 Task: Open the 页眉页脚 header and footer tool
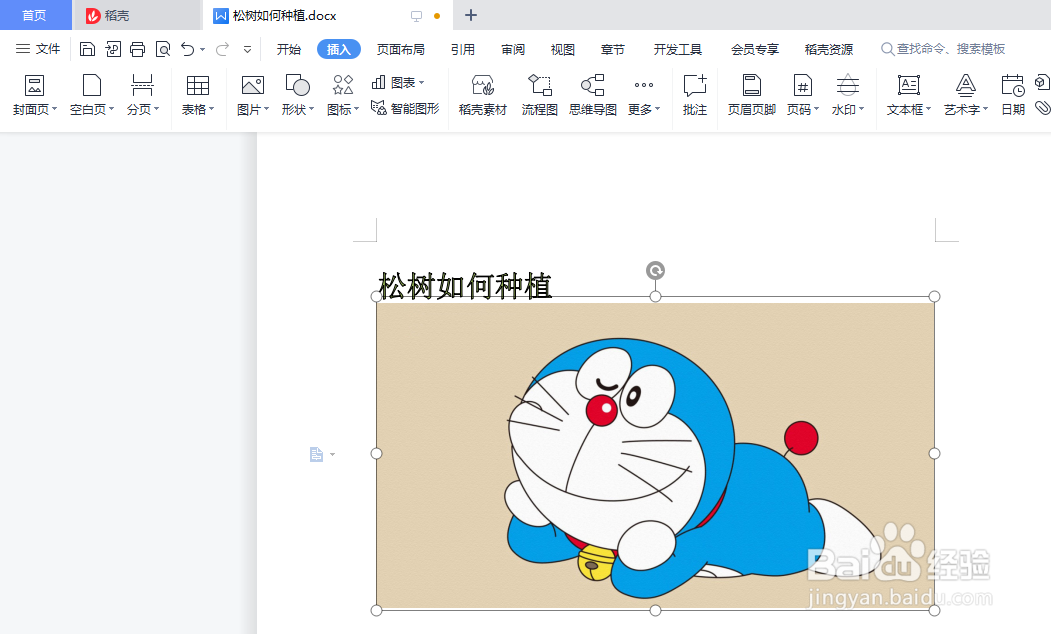pos(751,94)
